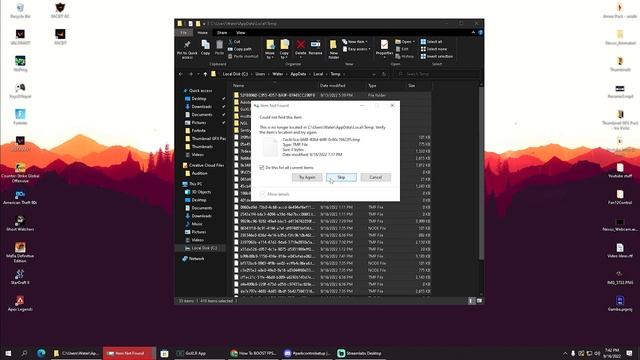This screenshot has height=360, width=640.
Task: Open the File tab
Action: click(184, 33)
